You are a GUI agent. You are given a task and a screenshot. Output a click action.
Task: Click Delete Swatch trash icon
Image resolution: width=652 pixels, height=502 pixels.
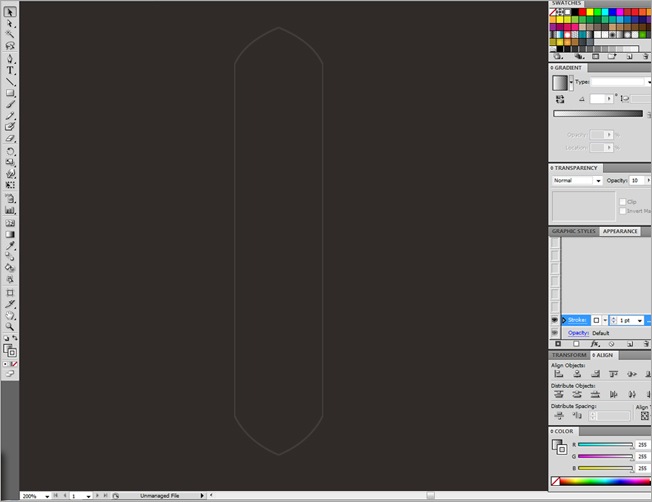click(646, 57)
